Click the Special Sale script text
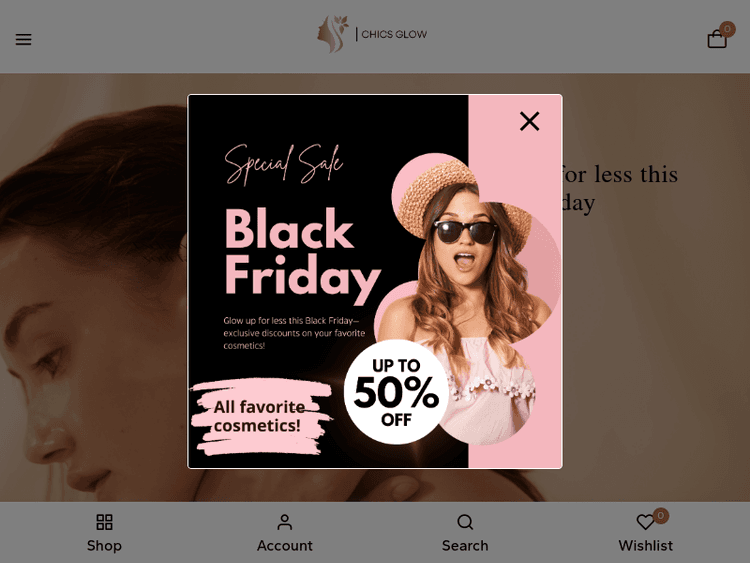 (x=284, y=165)
